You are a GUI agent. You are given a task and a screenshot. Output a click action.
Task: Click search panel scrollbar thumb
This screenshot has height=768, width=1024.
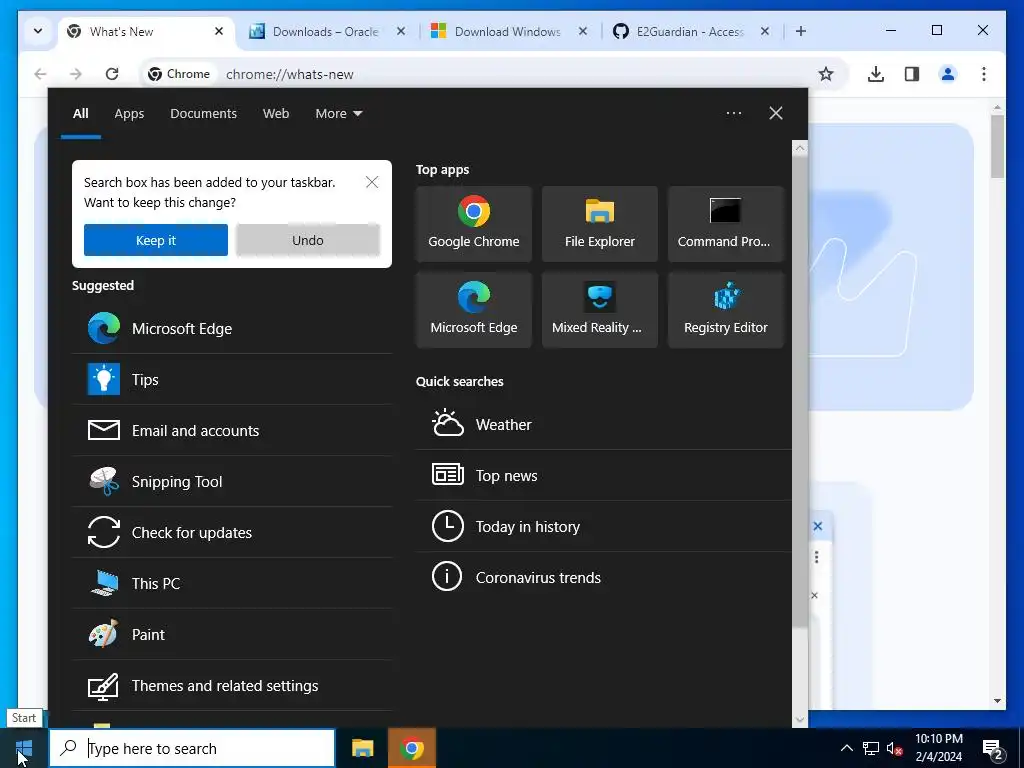pos(800,392)
